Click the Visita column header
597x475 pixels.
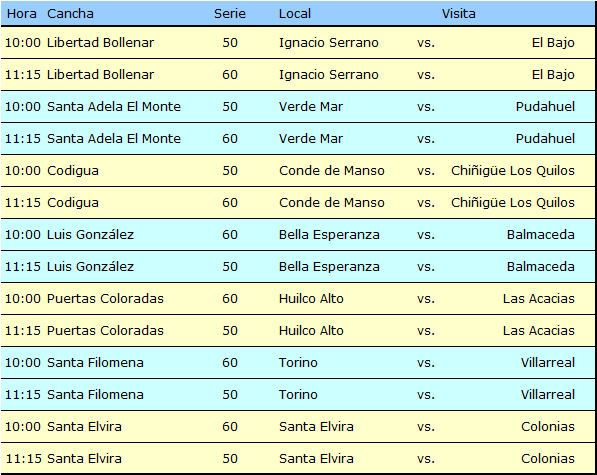(458, 14)
